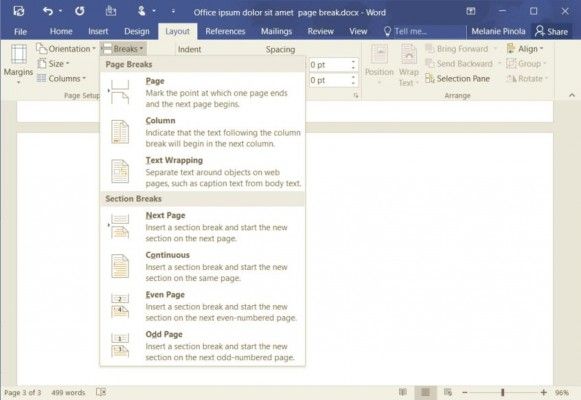Click the touch/mouse mode icon
The width and height of the screenshot is (581, 400).
click(142, 11)
